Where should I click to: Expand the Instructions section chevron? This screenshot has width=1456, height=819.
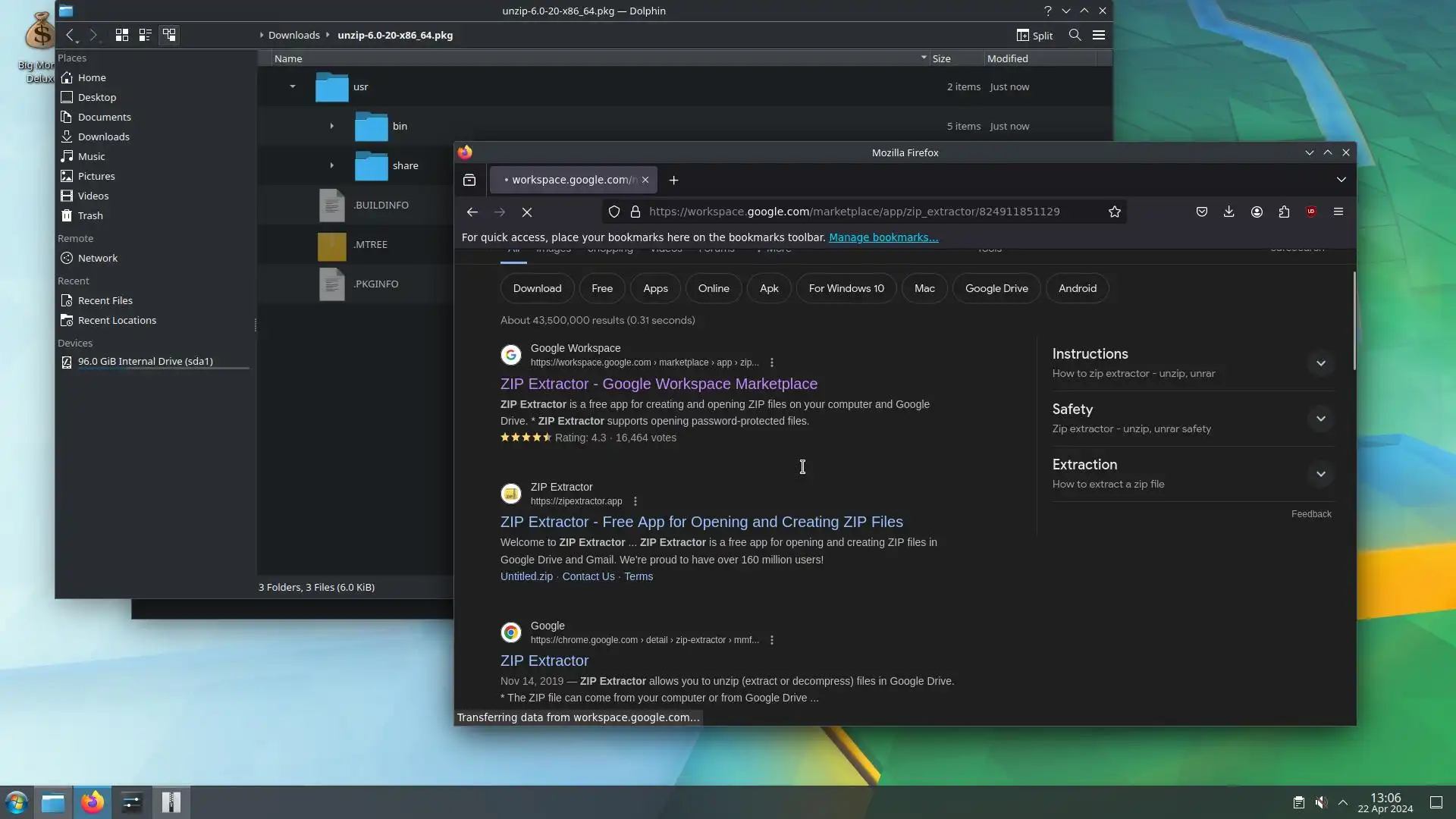point(1320,363)
